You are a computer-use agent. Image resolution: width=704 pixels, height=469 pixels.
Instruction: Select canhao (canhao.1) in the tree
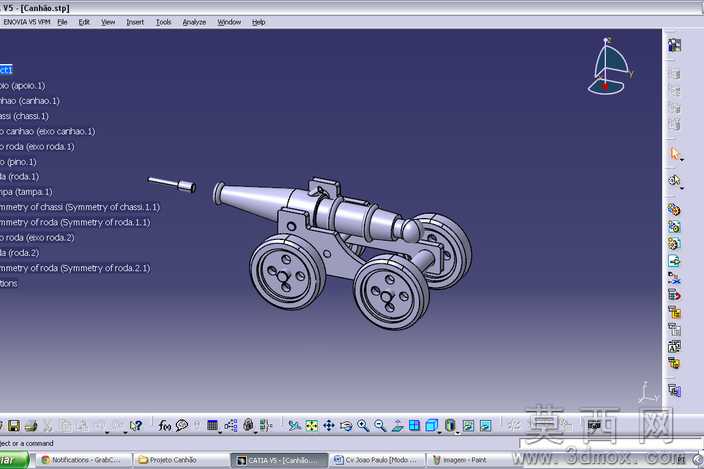(x=30, y=101)
